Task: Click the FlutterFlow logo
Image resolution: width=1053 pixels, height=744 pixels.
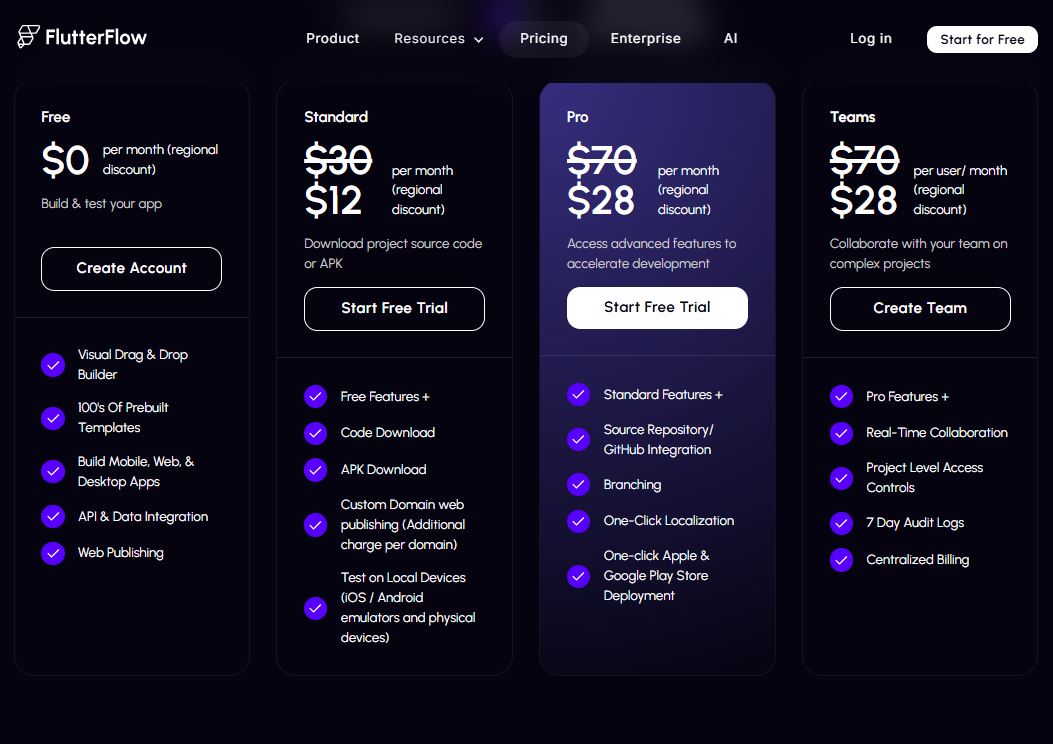Action: [x=80, y=37]
